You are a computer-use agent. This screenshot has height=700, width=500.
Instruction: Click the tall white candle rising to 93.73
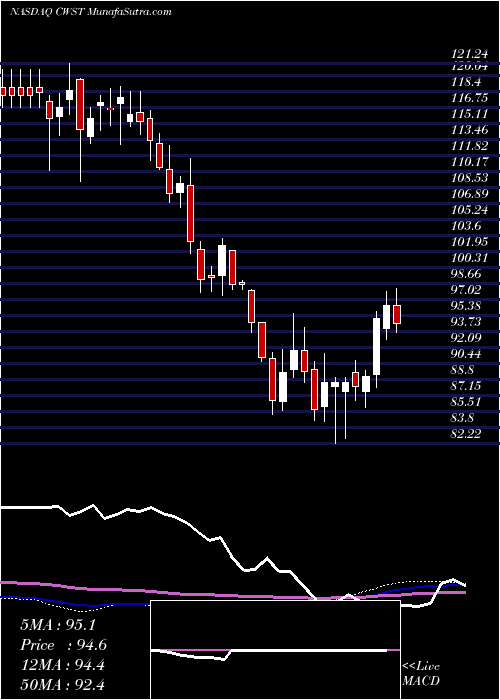(x=377, y=346)
